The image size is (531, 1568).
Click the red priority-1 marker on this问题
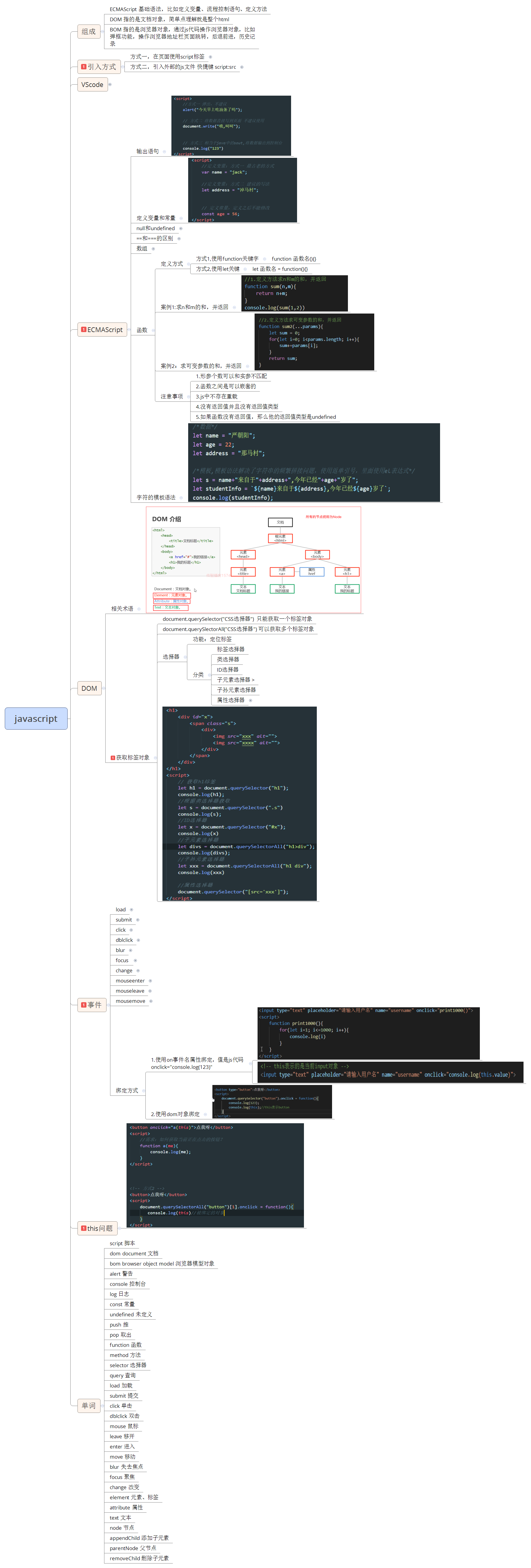(84, 1228)
